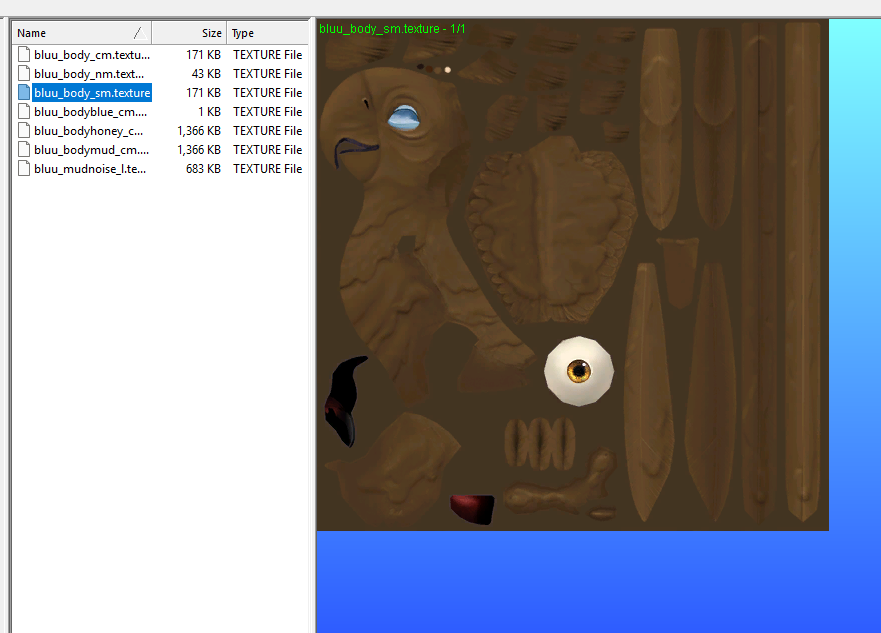The width and height of the screenshot is (881, 633).
Task: Click the TEXTURE File type of bluu_mudnoise_l.te...
Action: [267, 169]
